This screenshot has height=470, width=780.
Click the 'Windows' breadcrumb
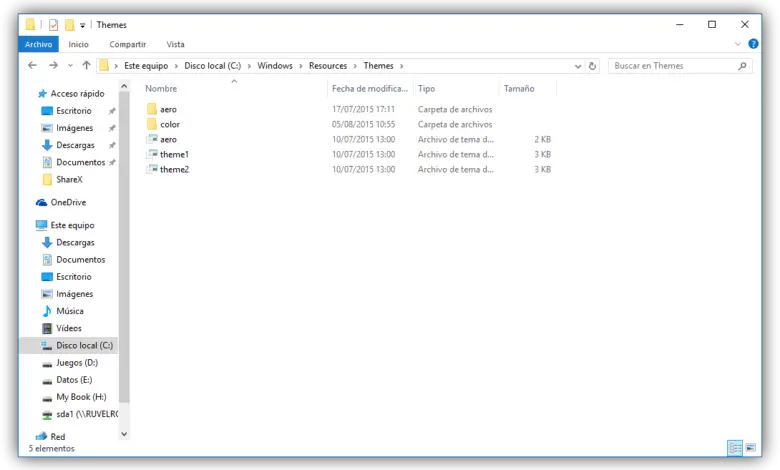click(275, 66)
